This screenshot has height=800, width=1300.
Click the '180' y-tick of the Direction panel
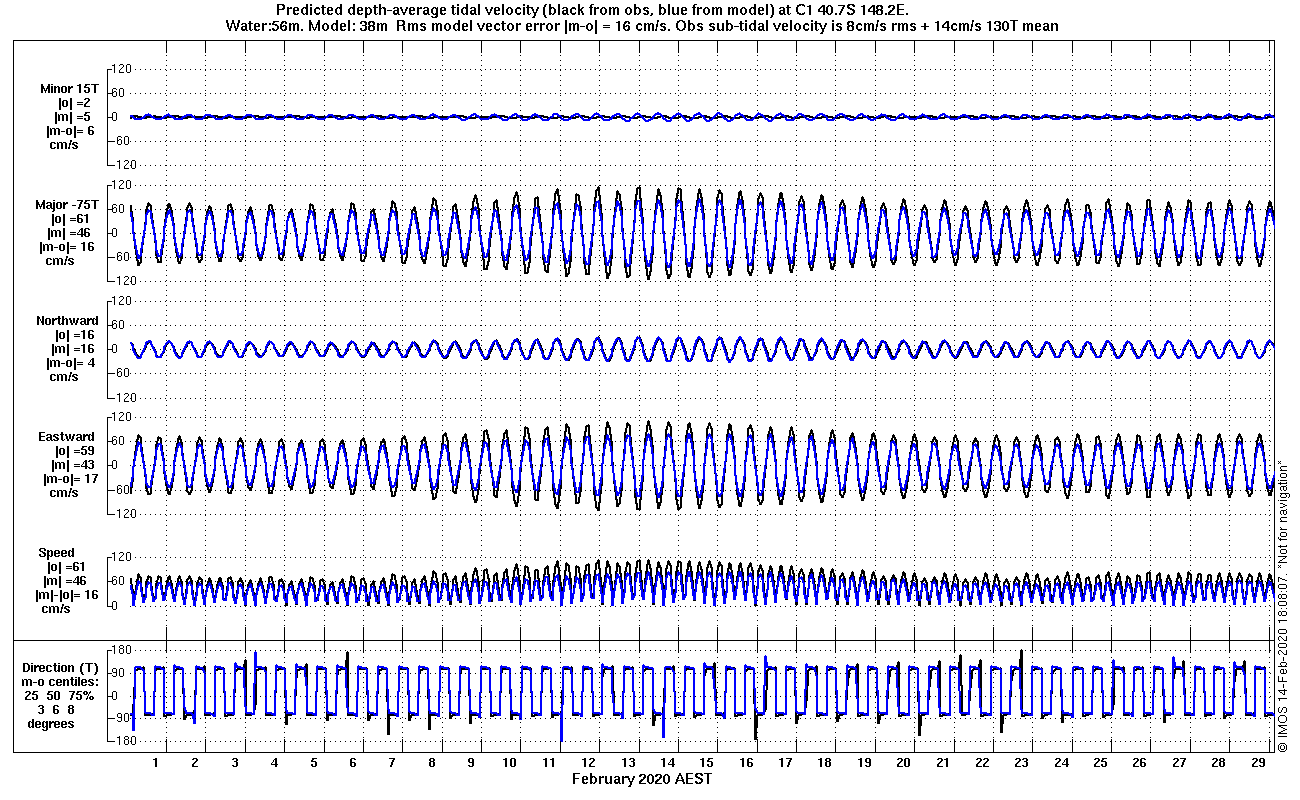(124, 651)
